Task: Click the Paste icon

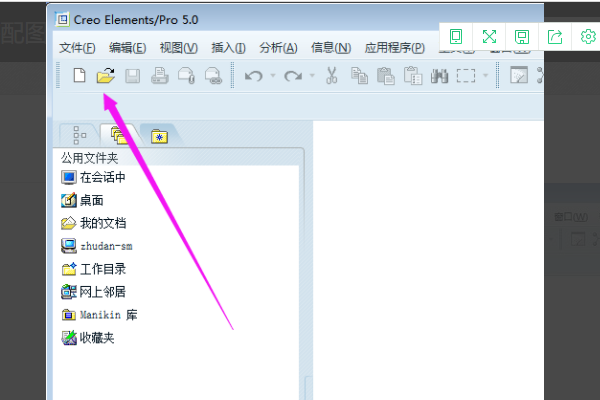Action: click(x=386, y=75)
